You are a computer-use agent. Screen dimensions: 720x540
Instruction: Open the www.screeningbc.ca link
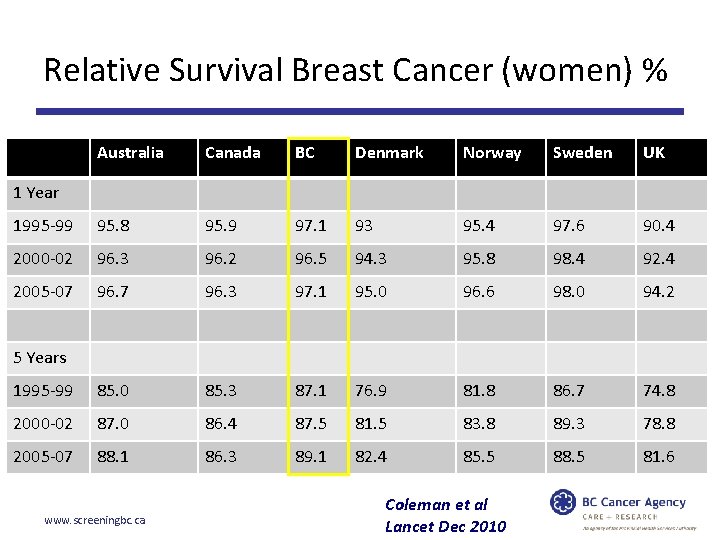96,520
